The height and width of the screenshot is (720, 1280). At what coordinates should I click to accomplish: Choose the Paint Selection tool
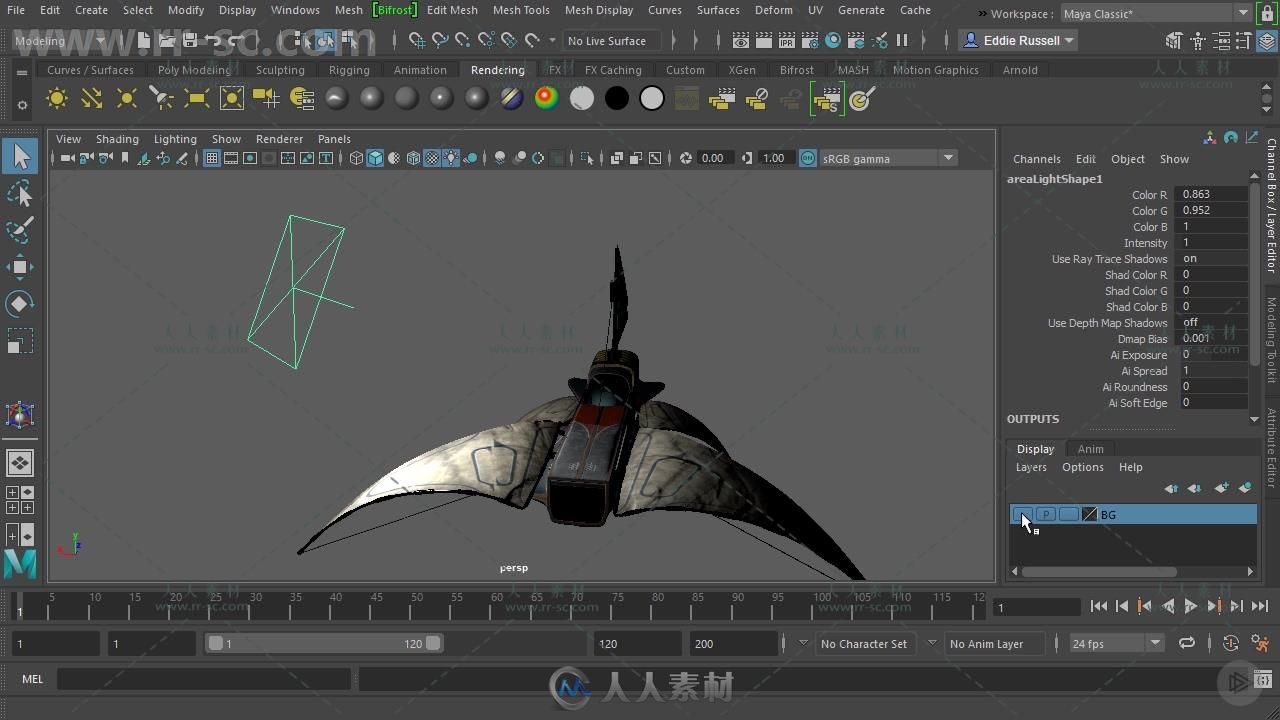click(x=20, y=230)
